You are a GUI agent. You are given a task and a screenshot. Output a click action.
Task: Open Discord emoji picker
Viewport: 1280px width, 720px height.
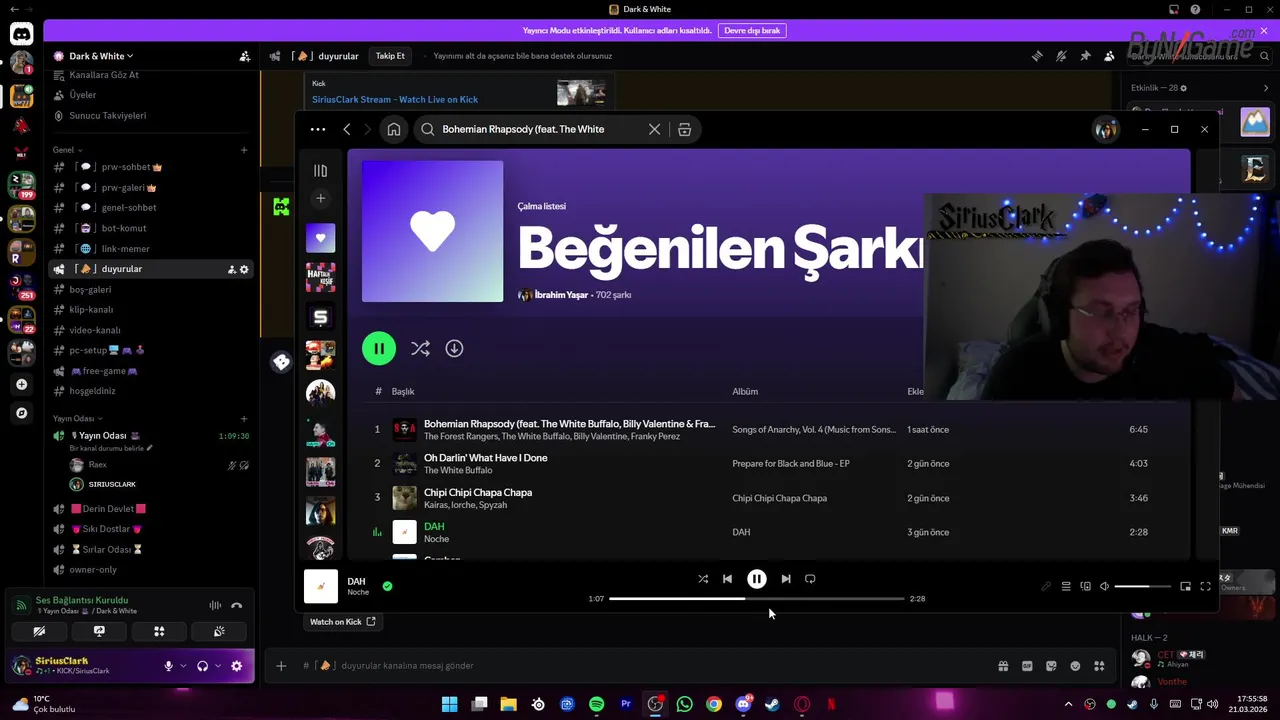click(x=1075, y=666)
